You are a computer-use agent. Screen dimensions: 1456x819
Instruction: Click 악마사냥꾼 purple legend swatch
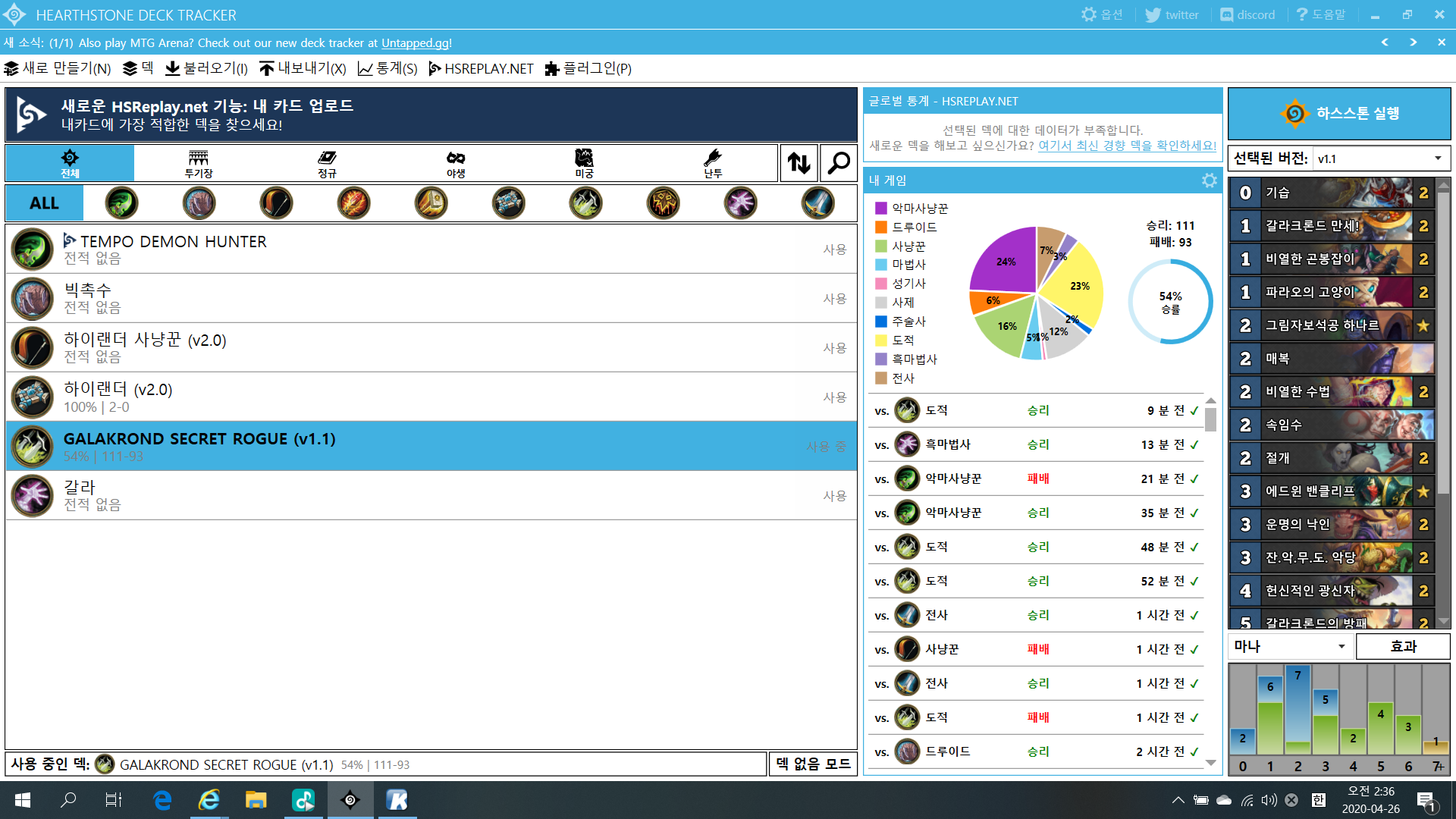880,208
